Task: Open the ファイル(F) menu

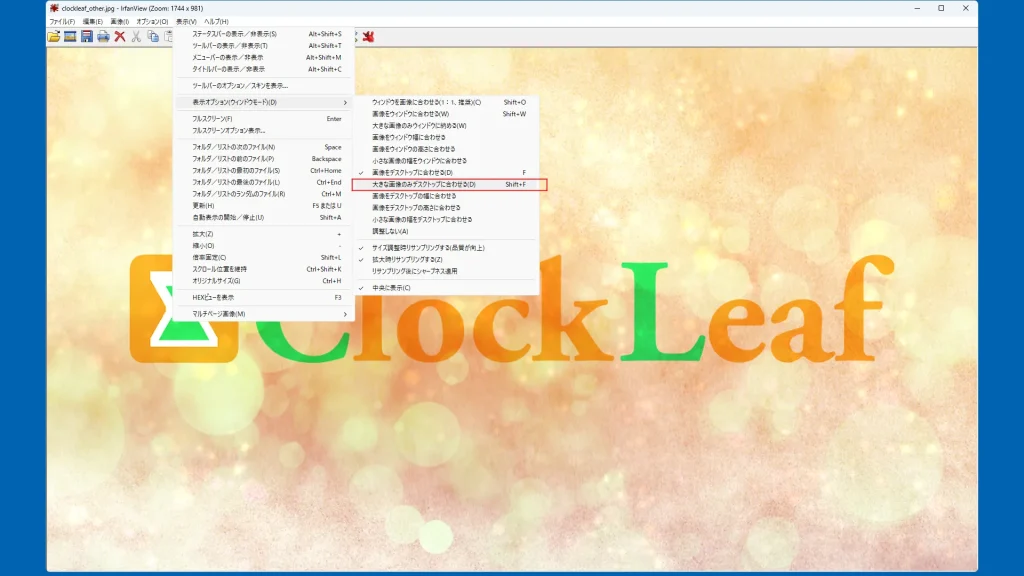Action: click(x=63, y=22)
